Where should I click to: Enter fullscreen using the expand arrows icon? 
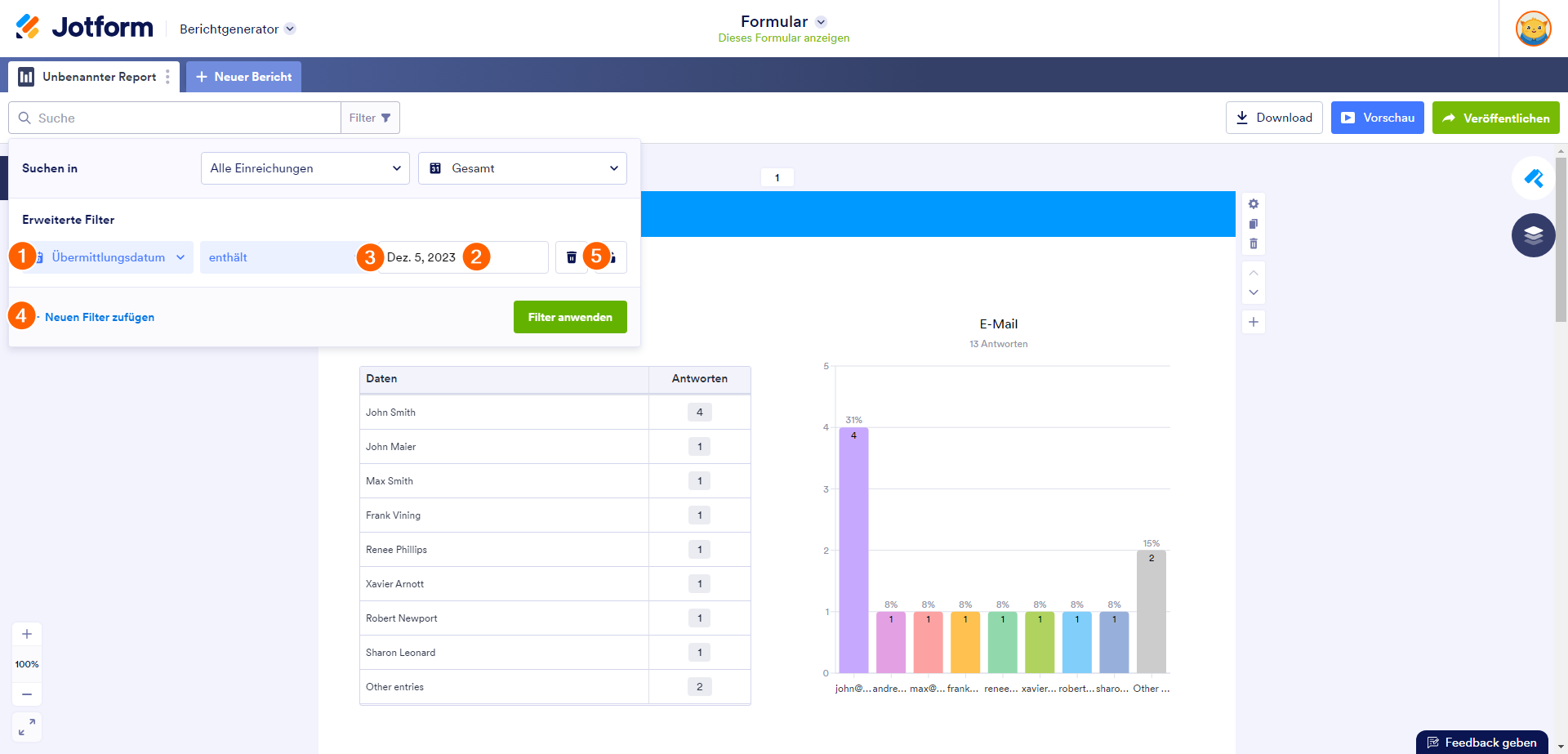coord(27,726)
